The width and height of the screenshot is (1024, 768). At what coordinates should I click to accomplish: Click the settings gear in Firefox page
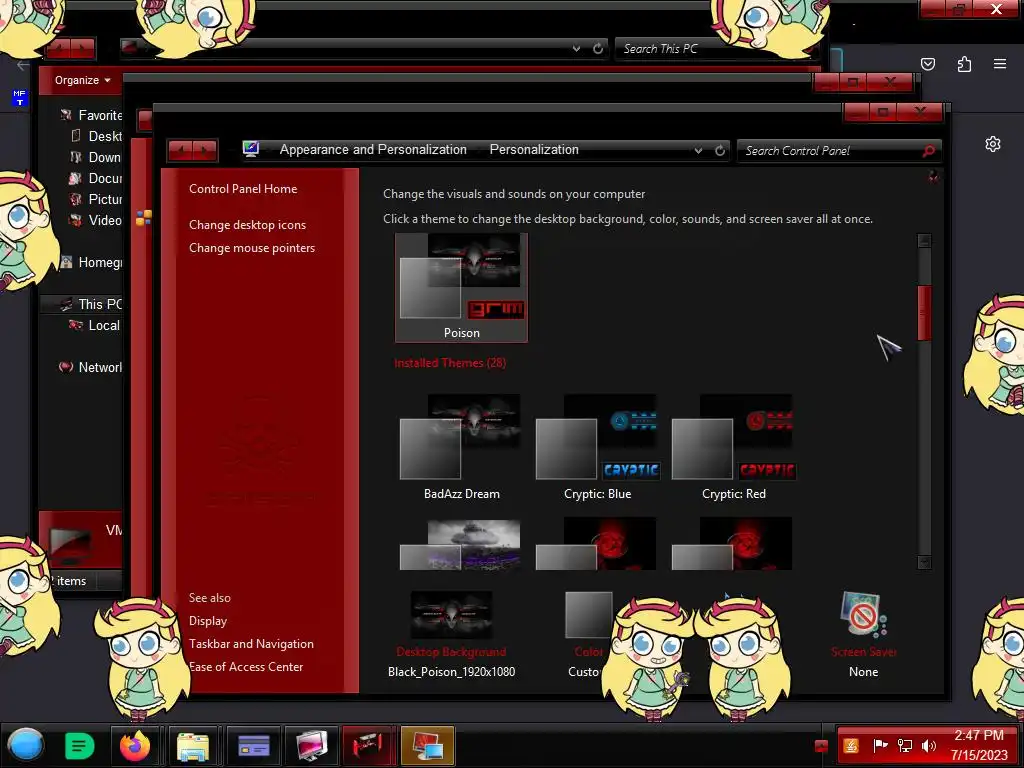click(x=993, y=144)
